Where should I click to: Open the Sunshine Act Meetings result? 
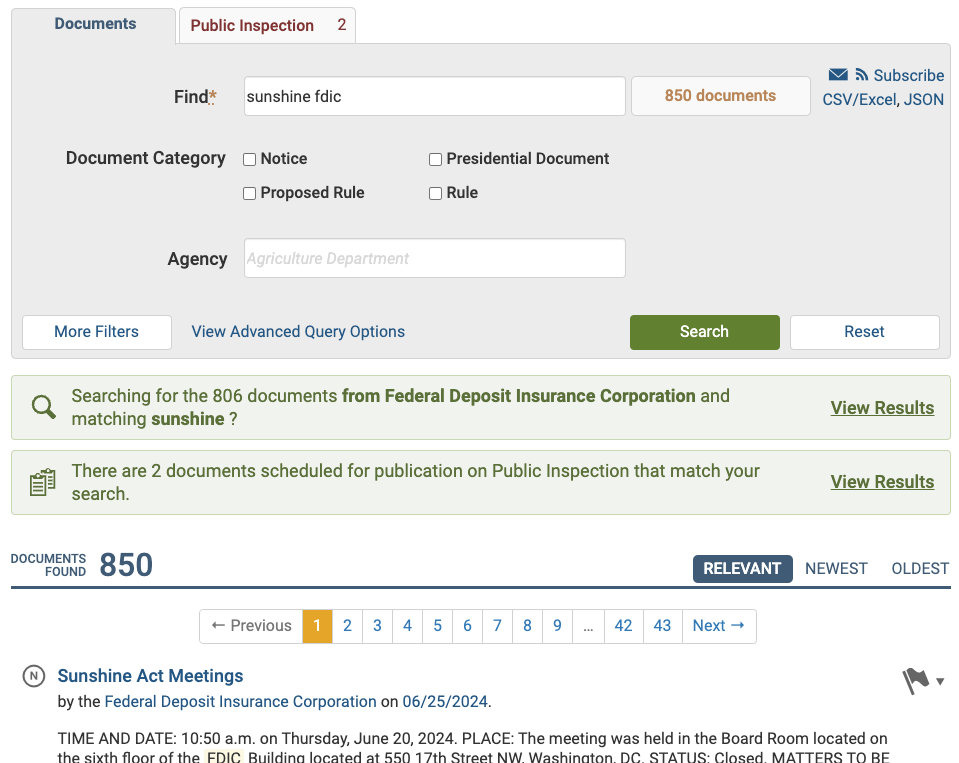pos(150,676)
